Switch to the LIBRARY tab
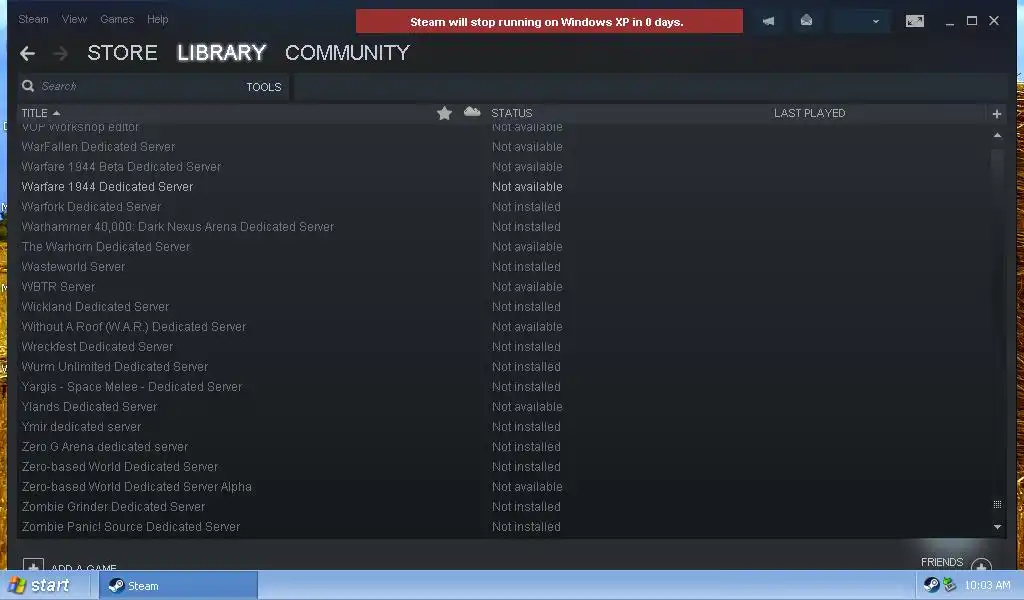This screenshot has width=1024, height=600. [x=221, y=53]
